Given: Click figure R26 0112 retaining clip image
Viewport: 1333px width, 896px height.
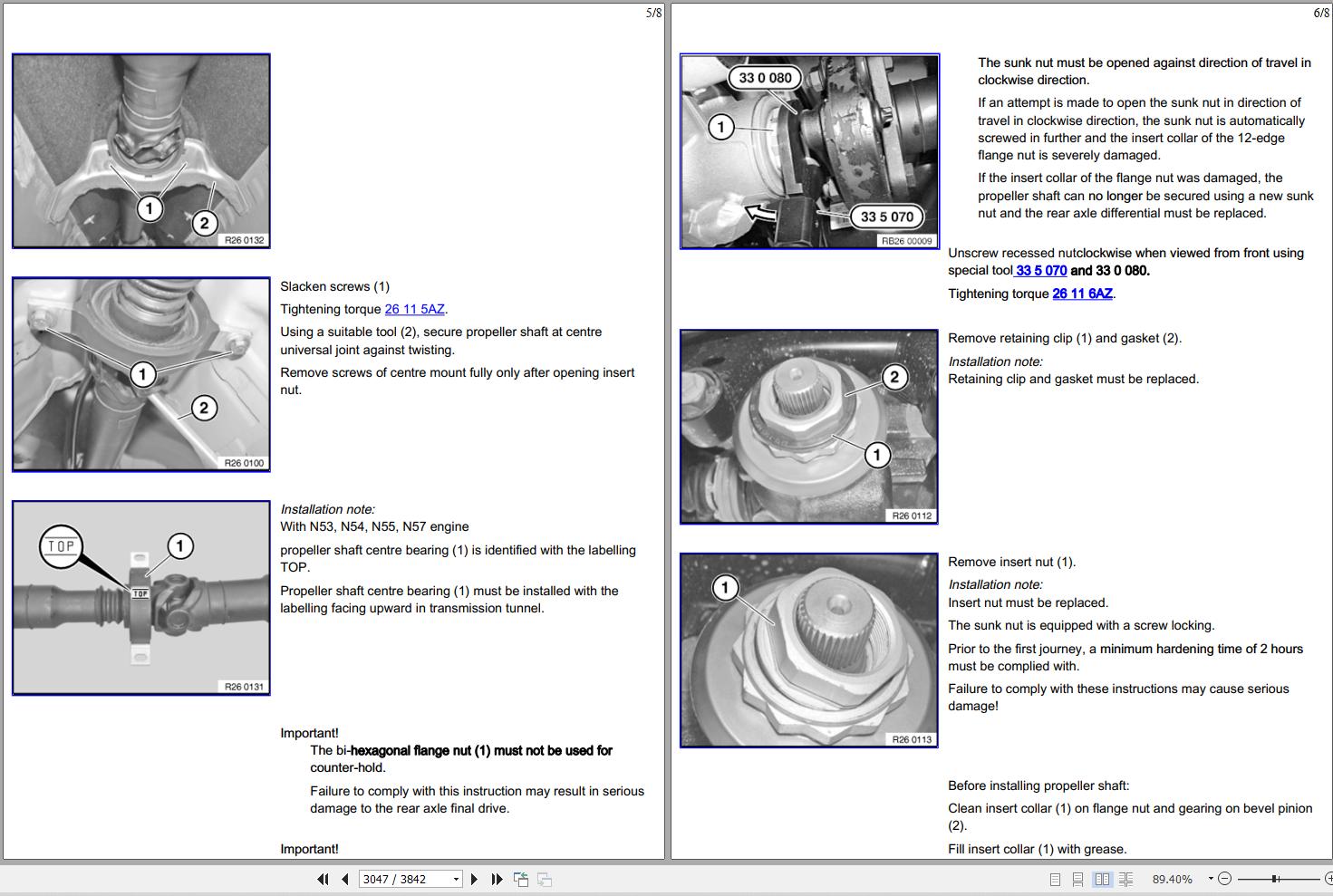Looking at the screenshot, I should click(809, 427).
